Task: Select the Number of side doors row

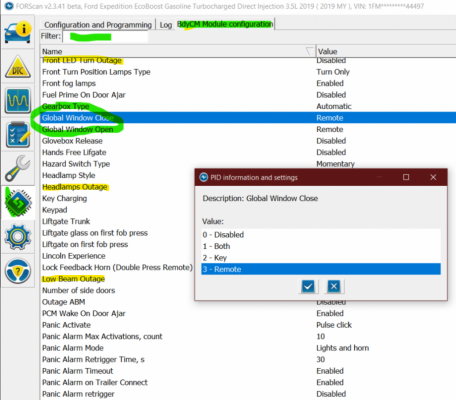Action: pos(117,290)
